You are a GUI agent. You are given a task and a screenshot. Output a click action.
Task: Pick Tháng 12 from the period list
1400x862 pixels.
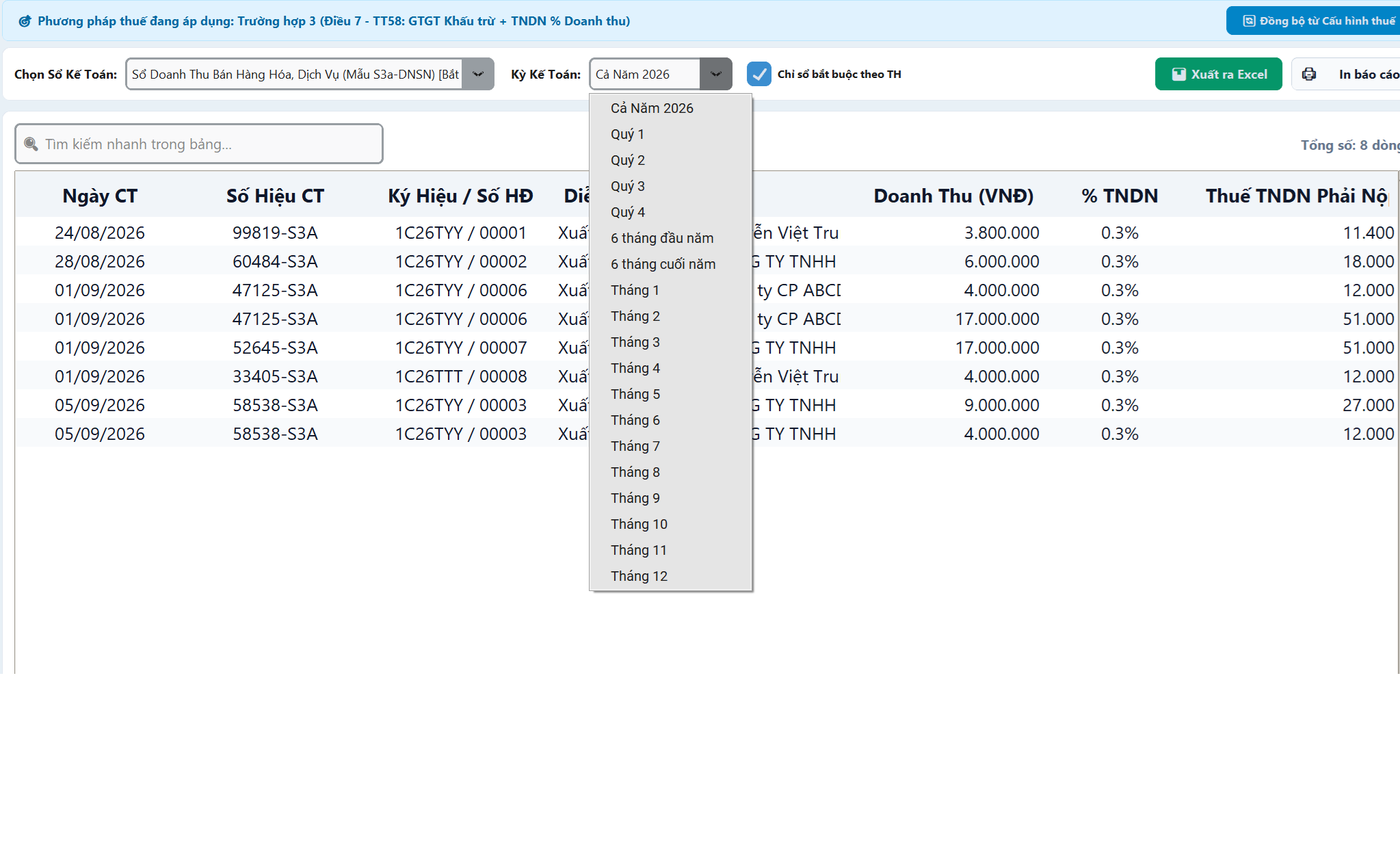click(x=670, y=576)
